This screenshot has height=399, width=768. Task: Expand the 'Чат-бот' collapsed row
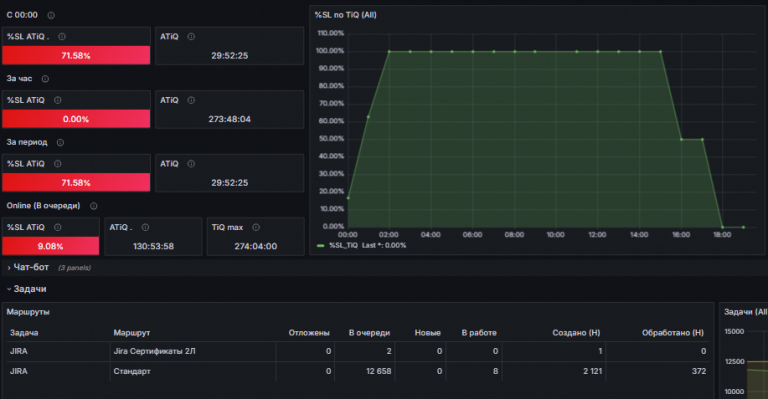[31, 267]
